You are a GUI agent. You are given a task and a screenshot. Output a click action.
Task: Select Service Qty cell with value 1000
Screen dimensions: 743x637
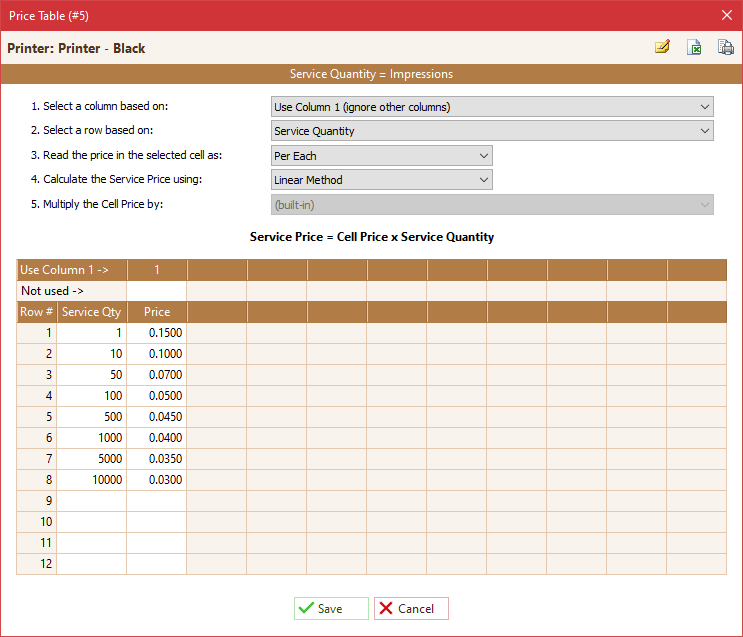pyautogui.click(x=91, y=437)
